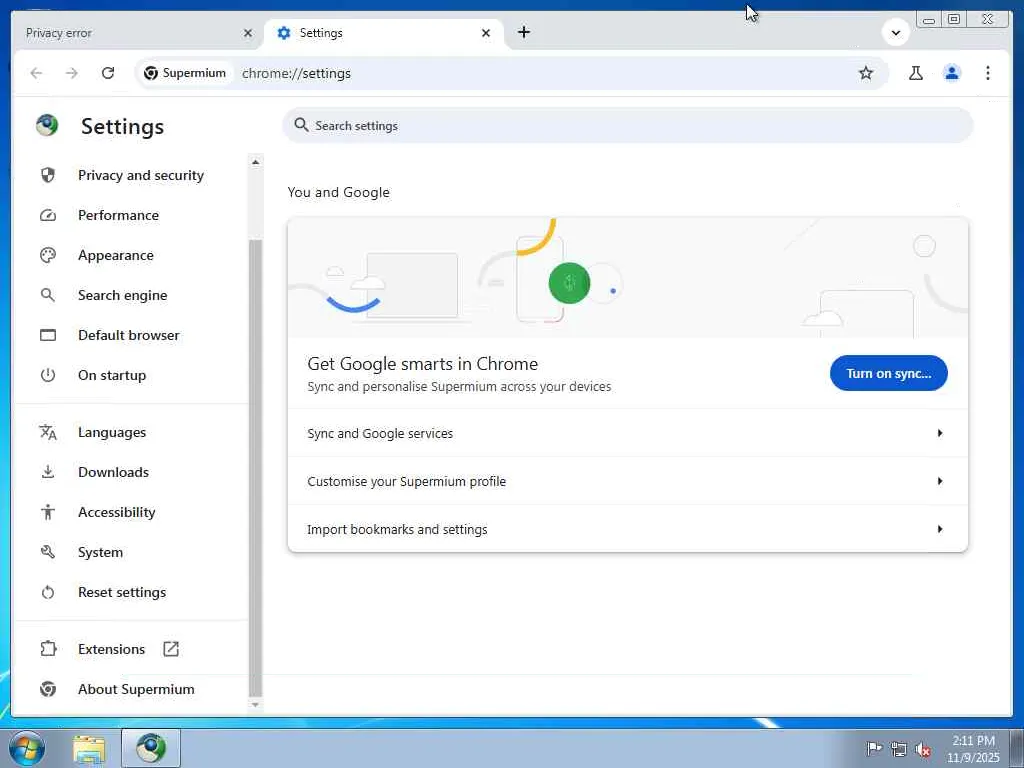
Task: Click the external link icon beside Extensions
Action: (x=171, y=649)
